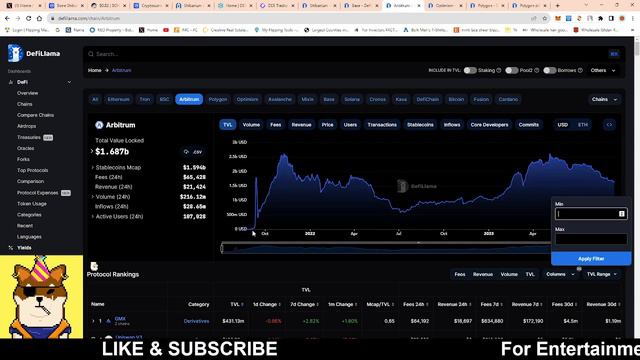
Task: Toggle Pool2 in TVL
Action: [511, 70]
